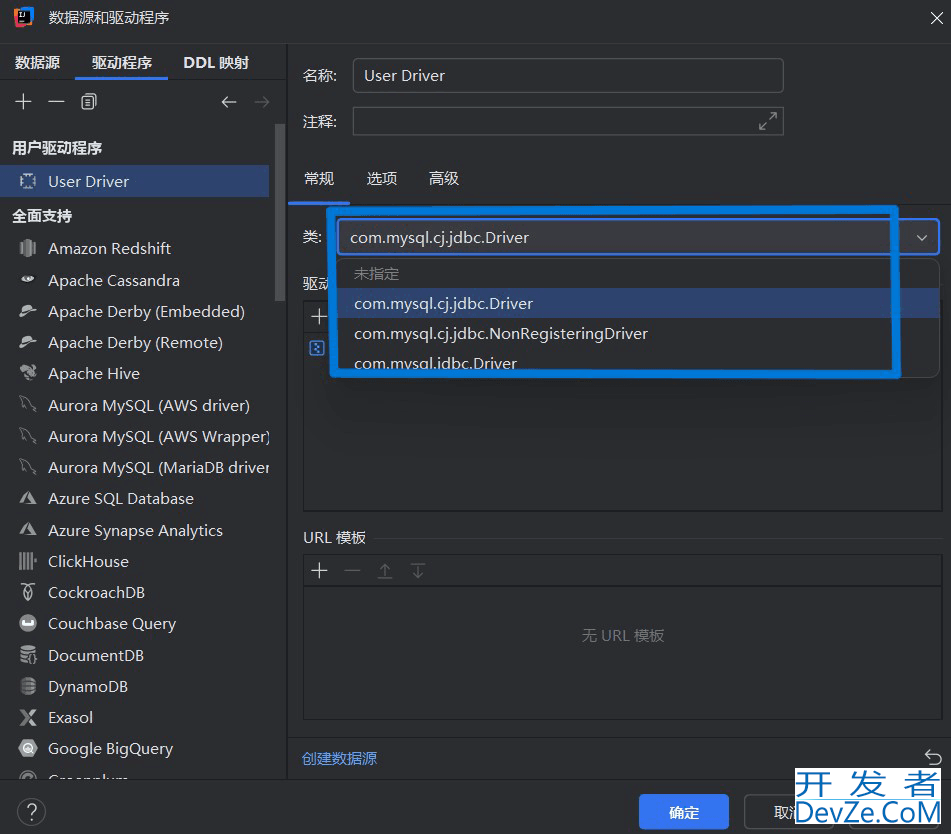Click the 创建数据源 link

tap(339, 758)
